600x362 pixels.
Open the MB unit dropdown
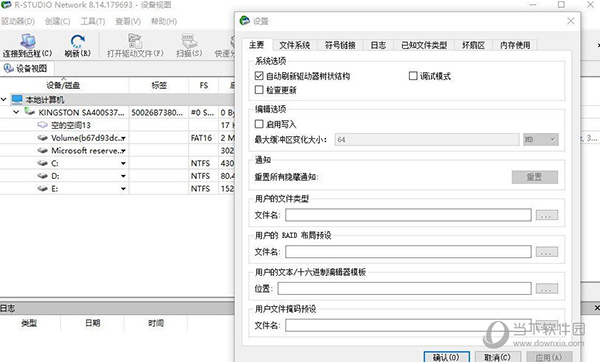tap(541, 140)
